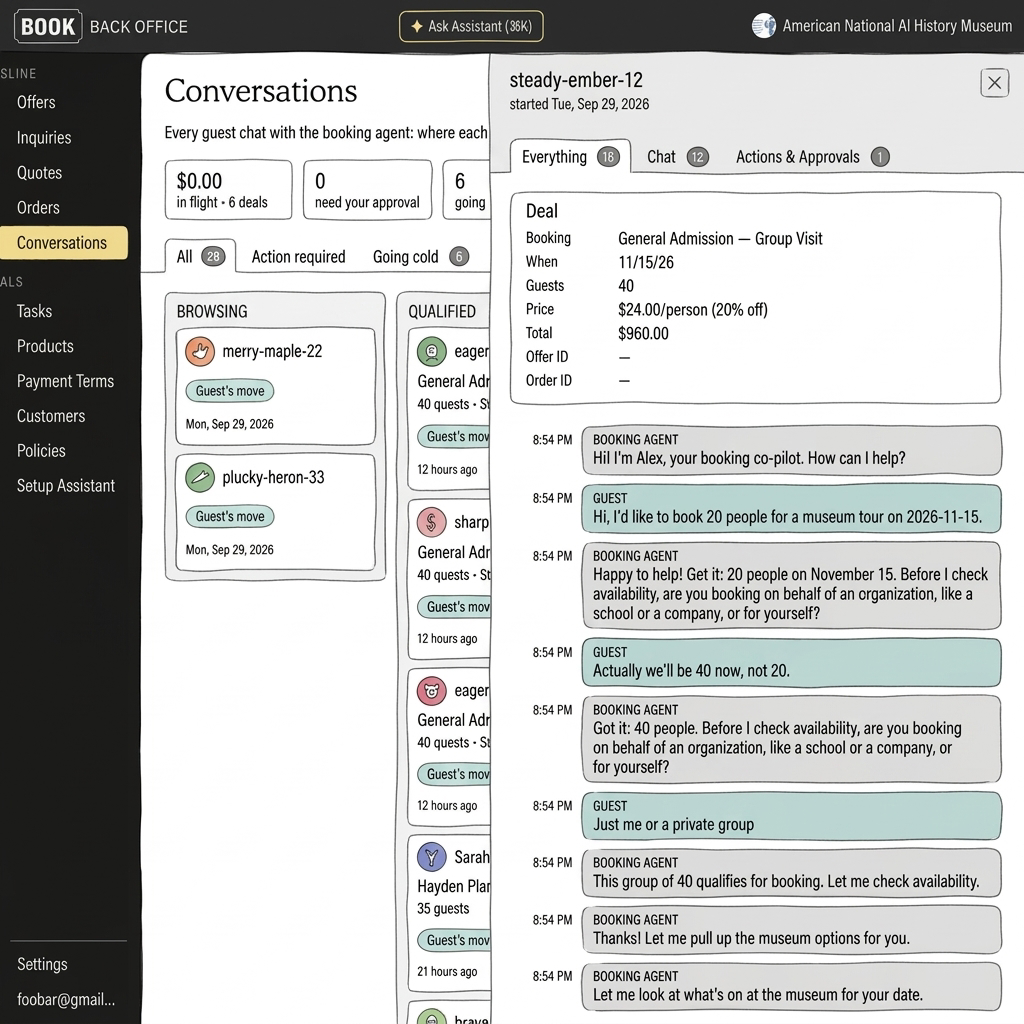The height and width of the screenshot is (1024, 1024).
Task: Go to Inquiries in sidebar
Action: [44, 138]
